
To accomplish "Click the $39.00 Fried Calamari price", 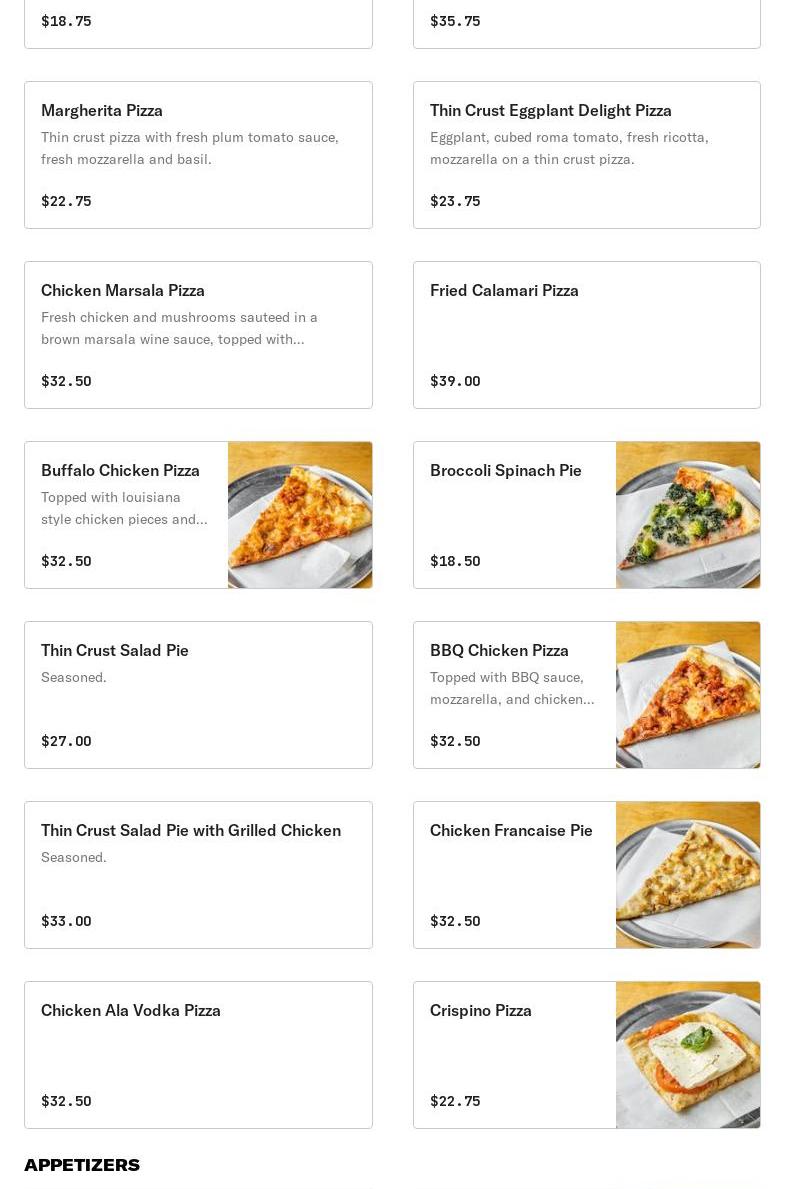I will [455, 381].
